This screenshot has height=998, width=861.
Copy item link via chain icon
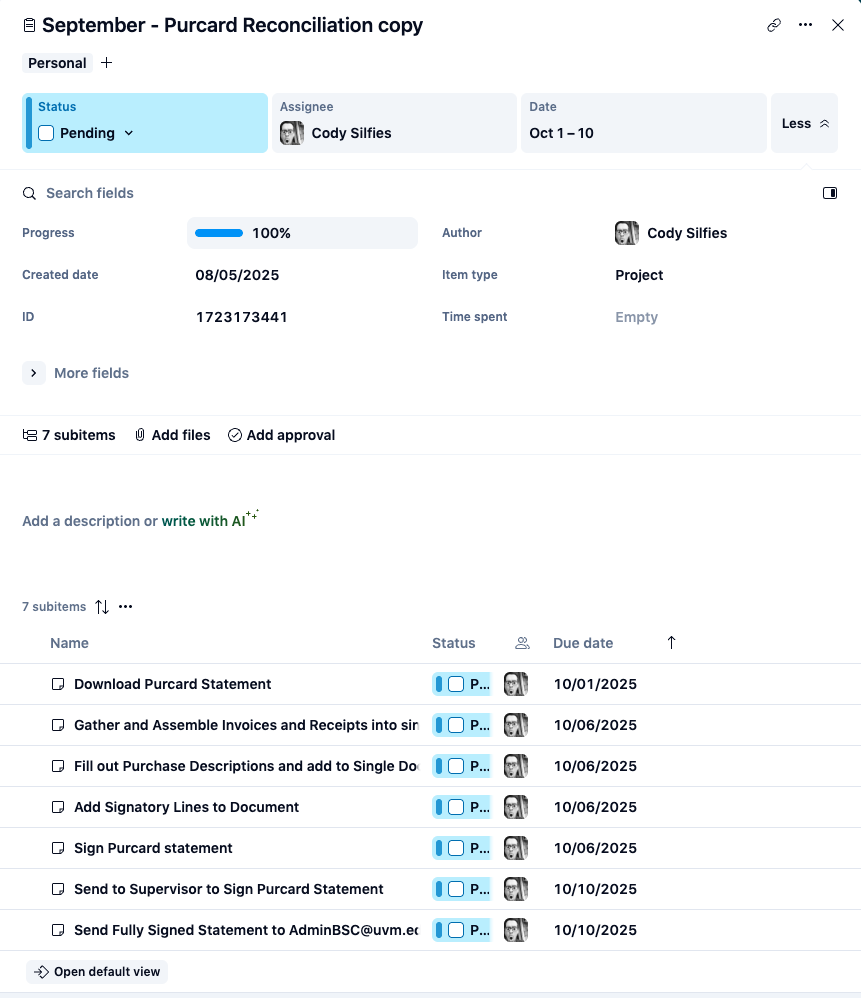[x=773, y=26]
